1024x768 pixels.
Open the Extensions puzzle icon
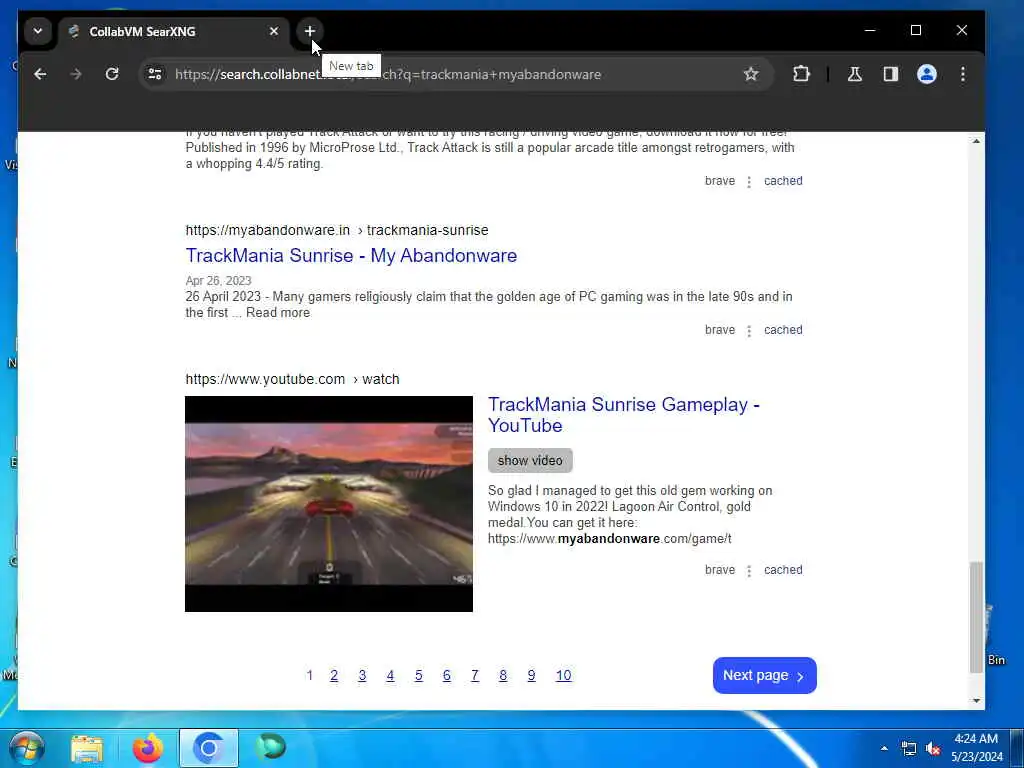pos(801,74)
